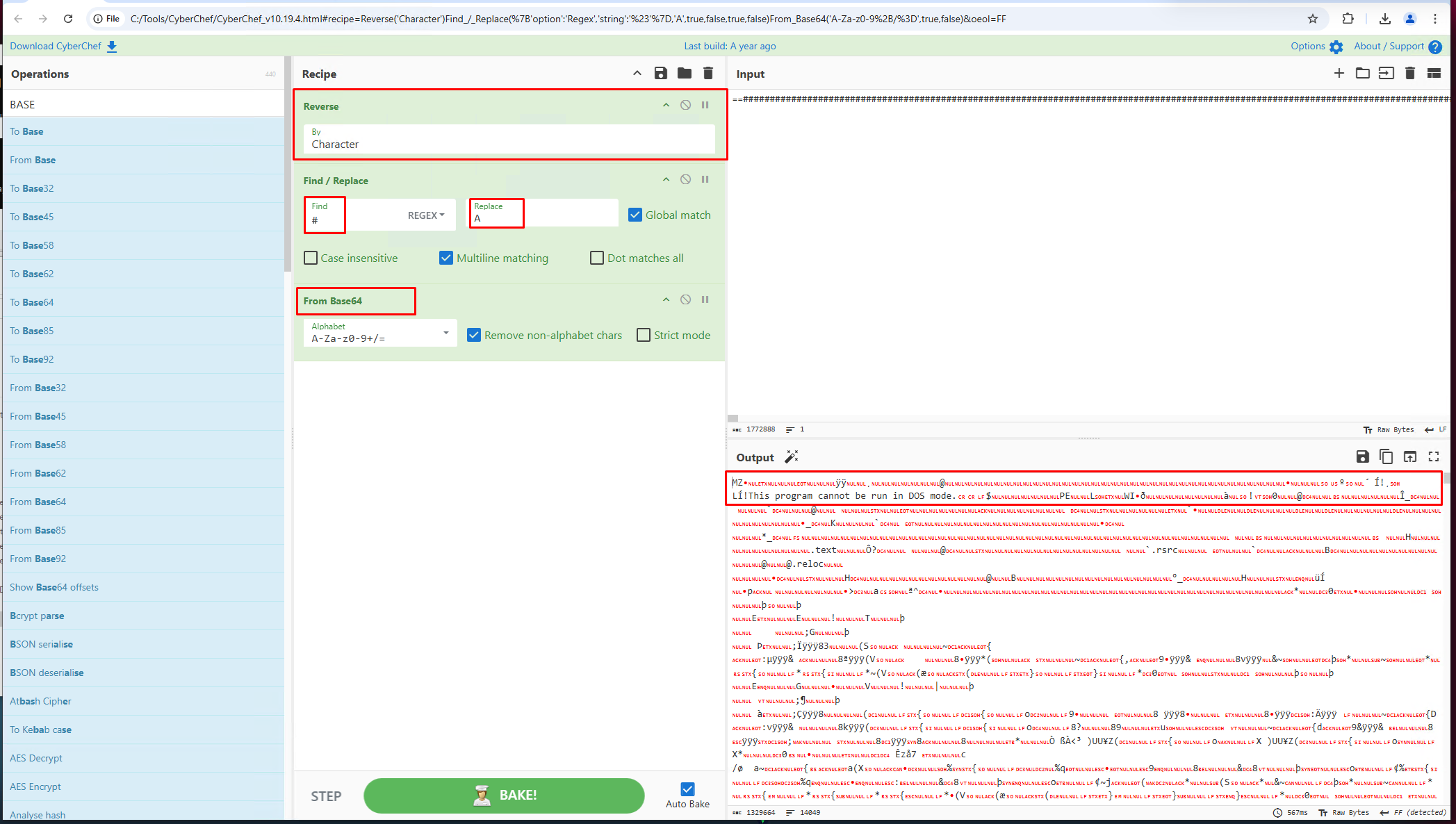Go back in browser history
The height and width of the screenshot is (824, 1456).
click(x=19, y=19)
